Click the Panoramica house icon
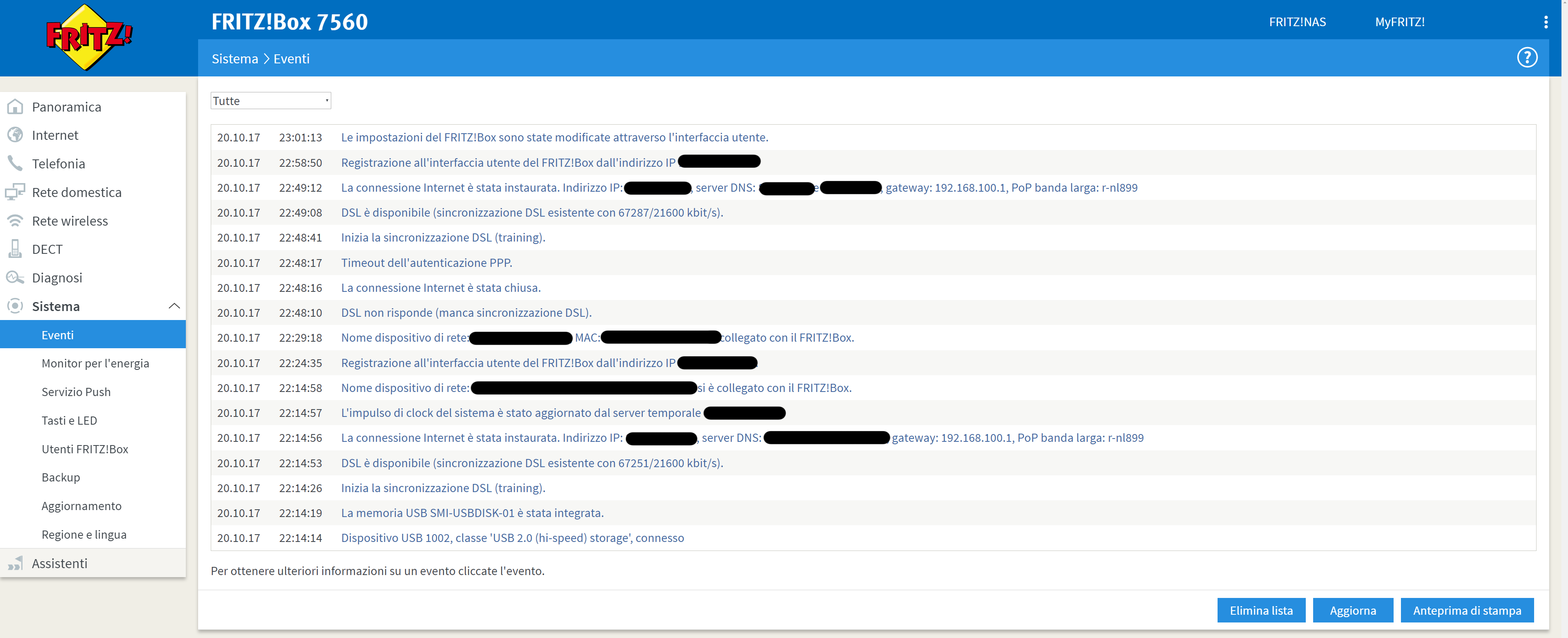 15,107
